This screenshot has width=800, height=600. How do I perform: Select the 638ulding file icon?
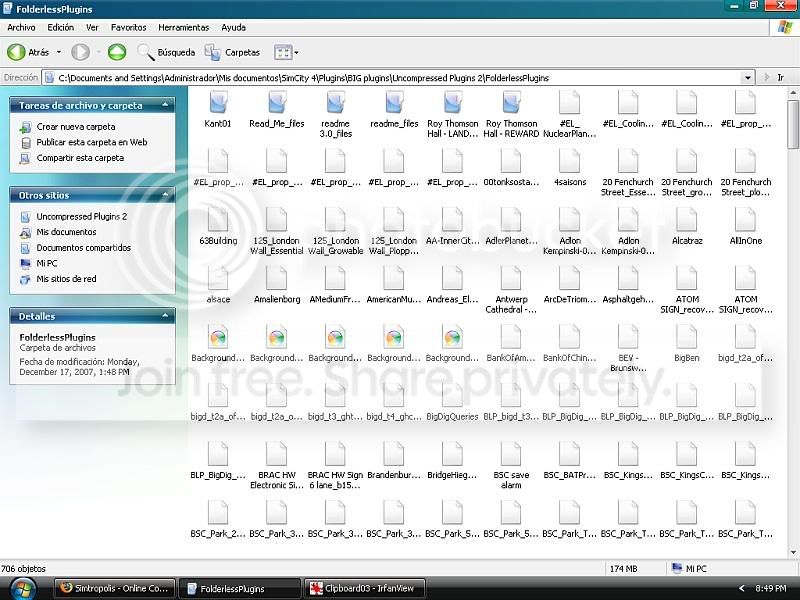218,220
